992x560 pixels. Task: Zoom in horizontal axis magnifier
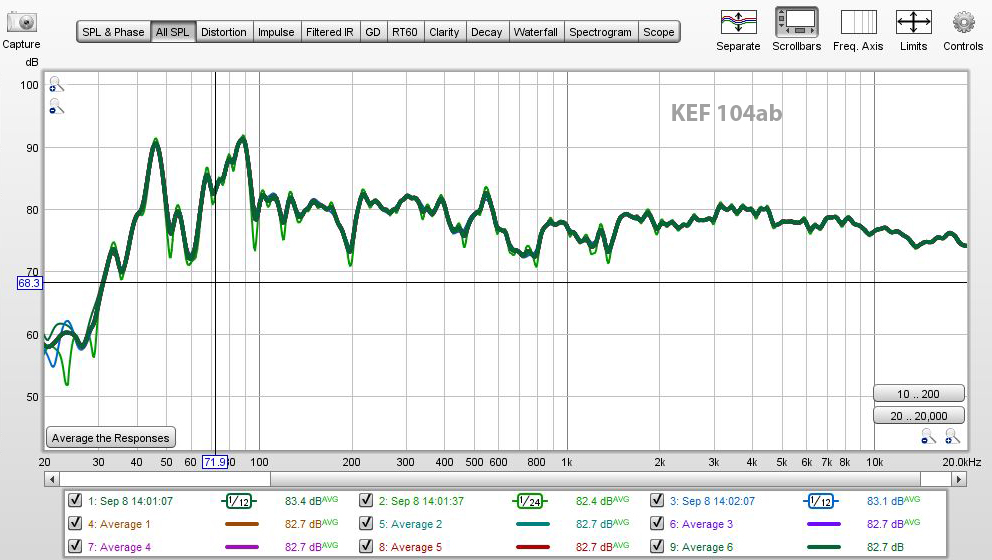[952, 436]
